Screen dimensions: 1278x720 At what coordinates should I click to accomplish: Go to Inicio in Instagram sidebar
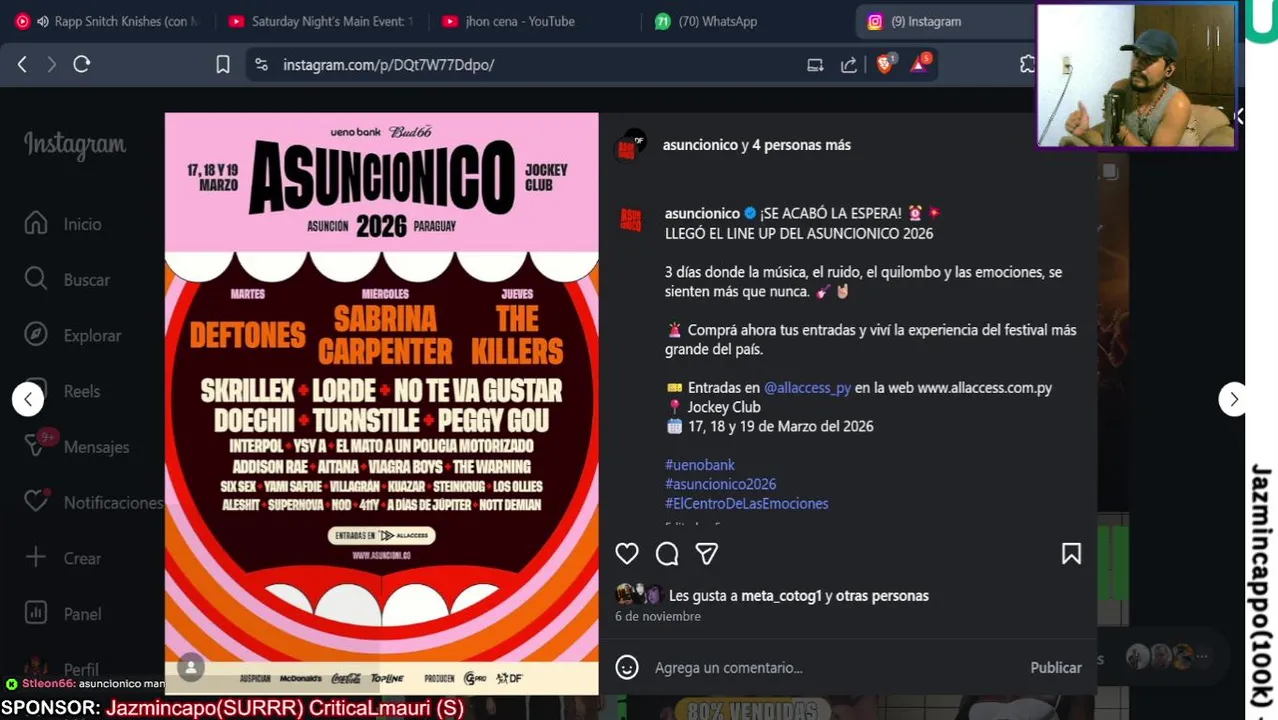coord(64,223)
